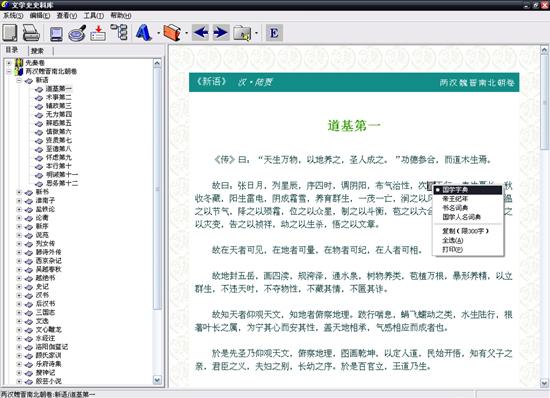Choose 国学人名词典 from the context menu
This screenshot has width=550, height=398.
[462, 217]
